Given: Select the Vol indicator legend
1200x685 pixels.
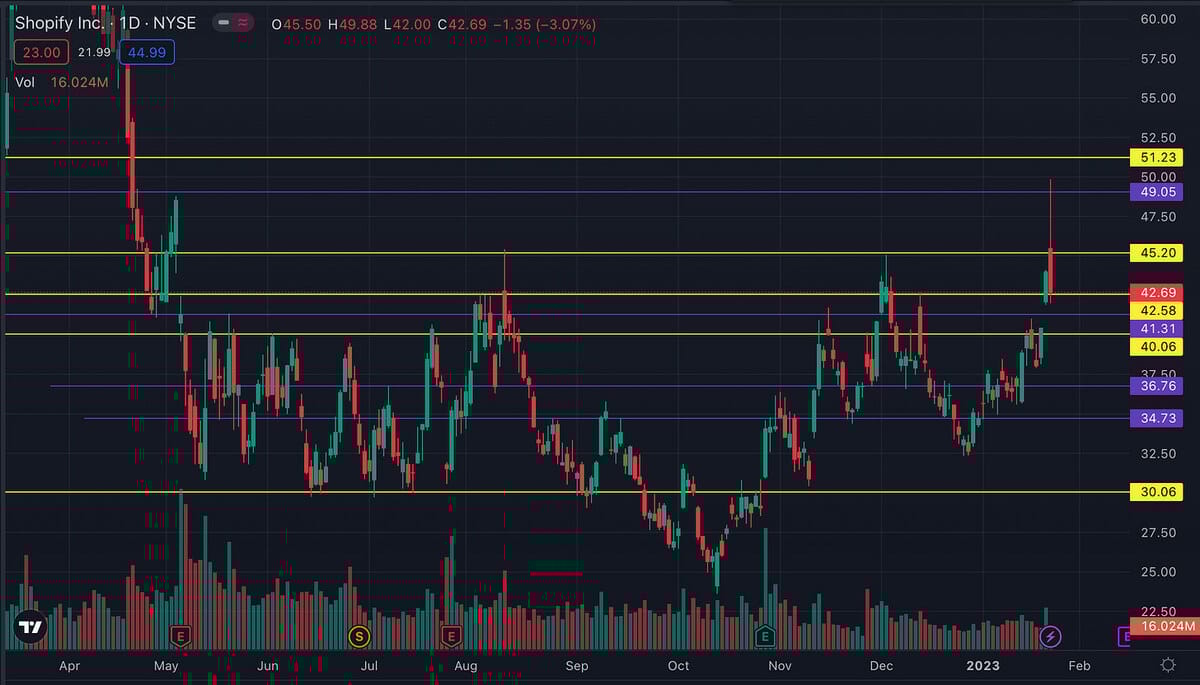Looking at the screenshot, I should tap(25, 83).
